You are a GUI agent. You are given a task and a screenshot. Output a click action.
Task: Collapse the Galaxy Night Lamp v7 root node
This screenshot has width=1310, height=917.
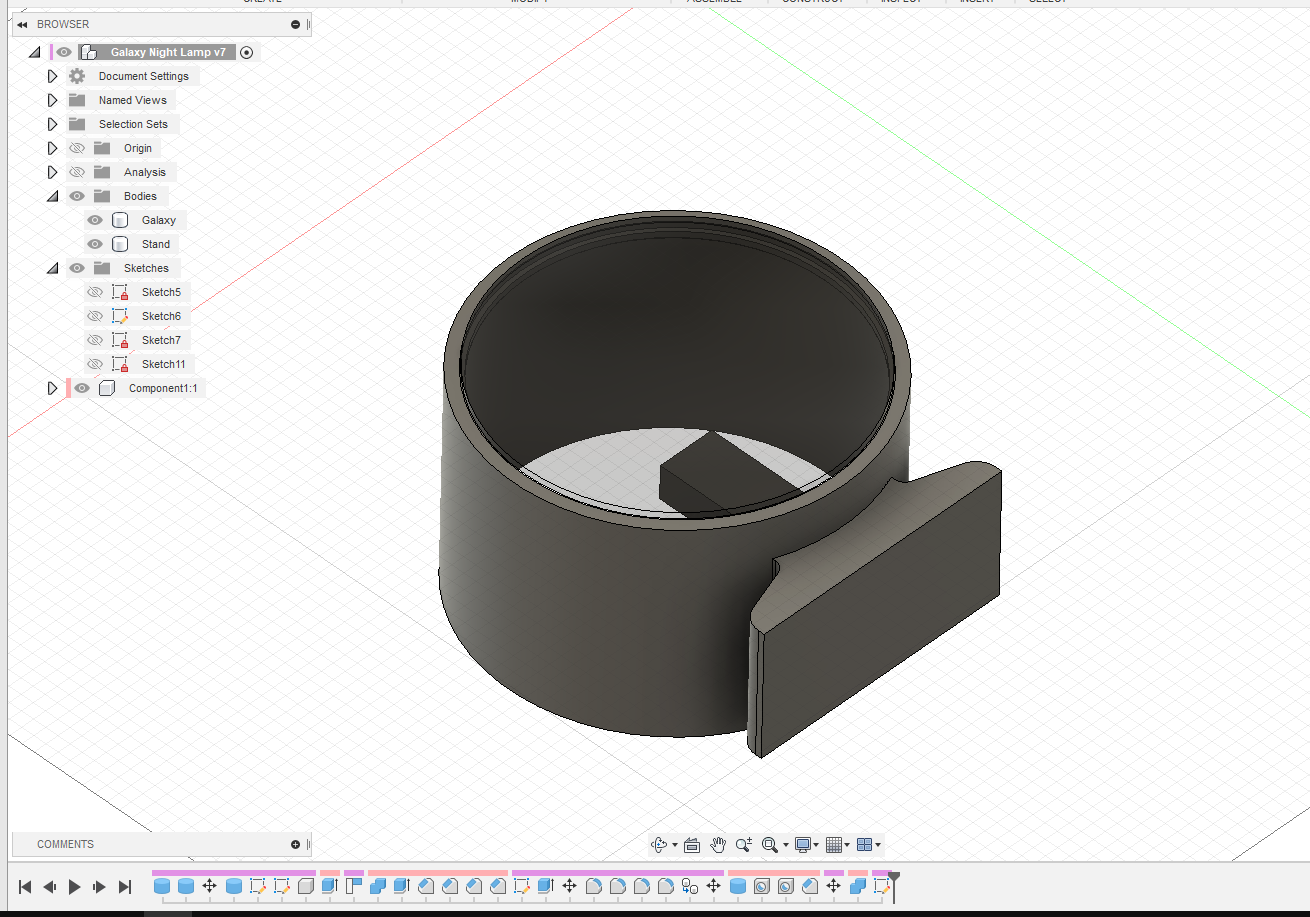coord(35,52)
